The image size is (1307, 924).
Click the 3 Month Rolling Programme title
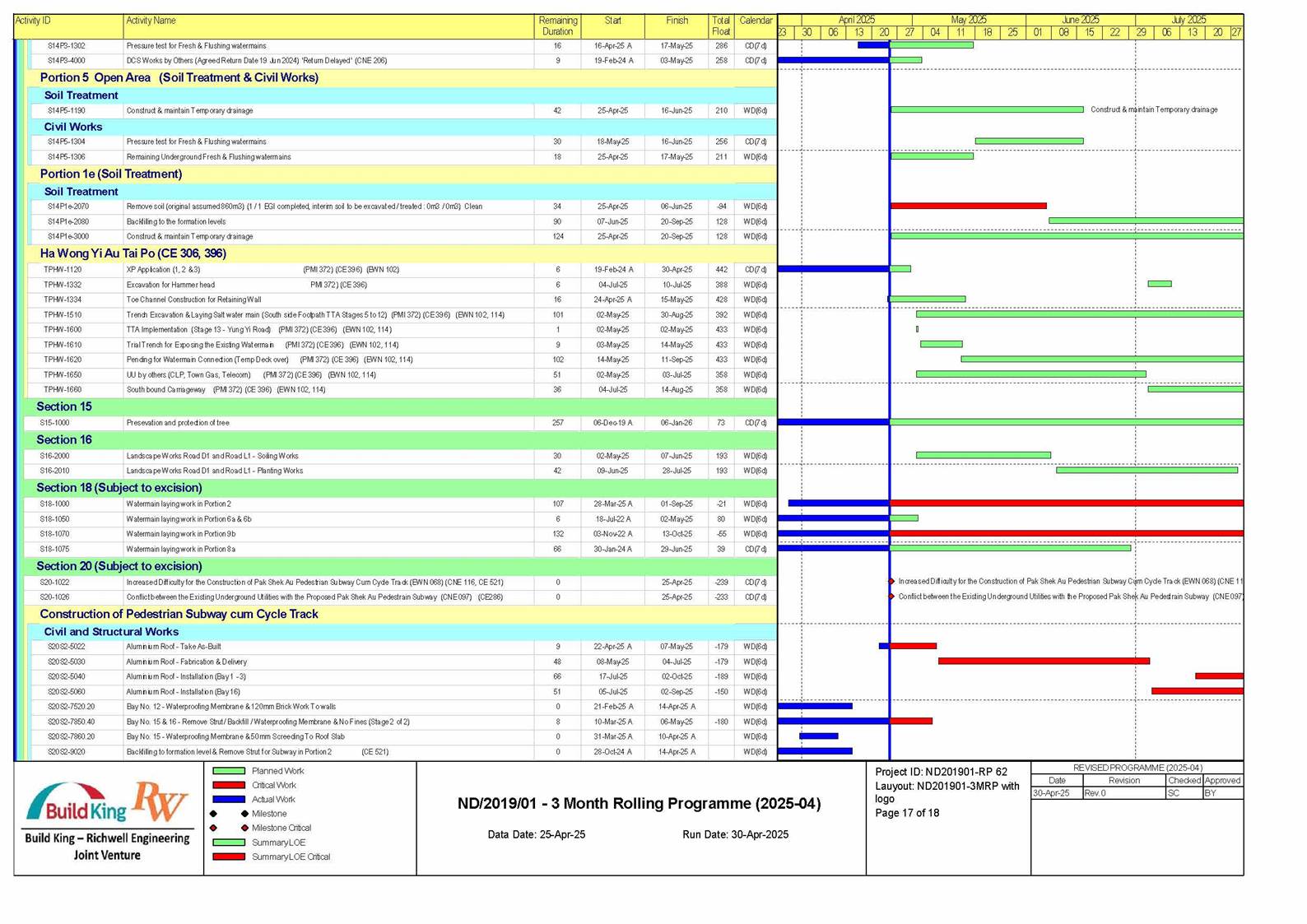[640, 804]
